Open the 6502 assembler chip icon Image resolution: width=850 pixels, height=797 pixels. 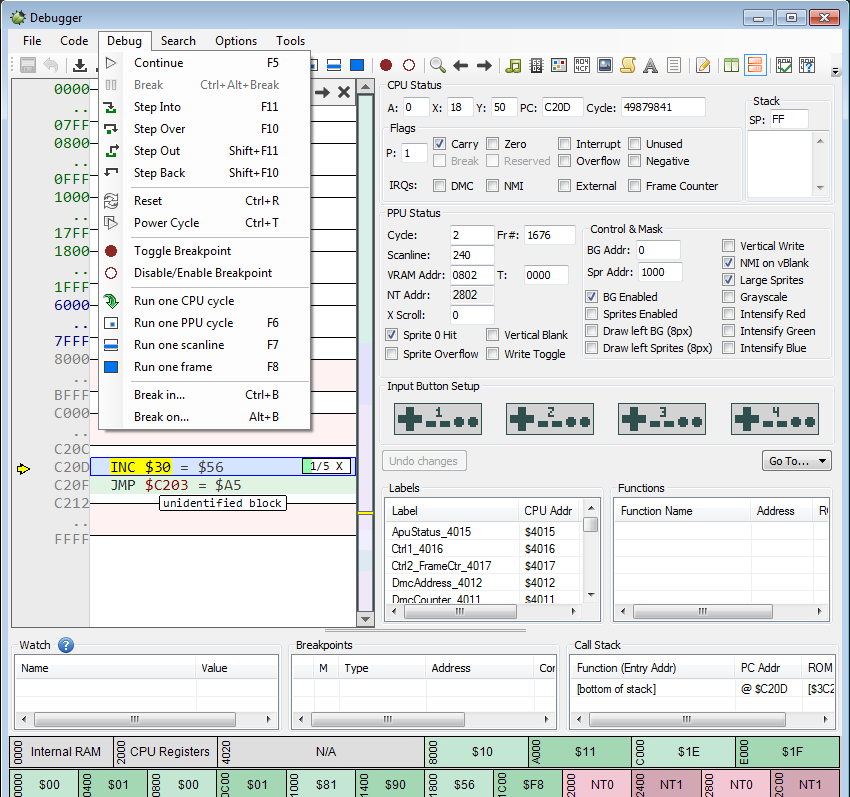(536, 66)
